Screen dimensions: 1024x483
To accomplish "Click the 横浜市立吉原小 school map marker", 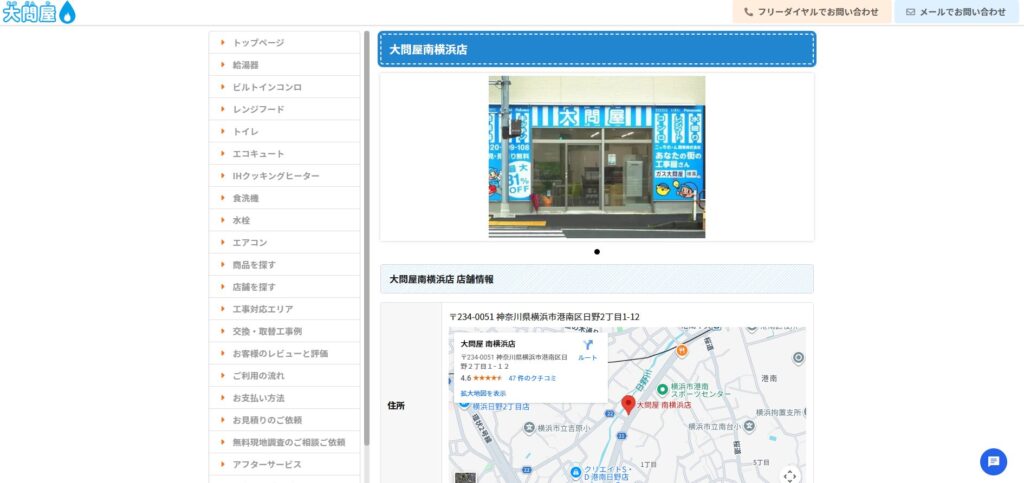I will 528,427.
